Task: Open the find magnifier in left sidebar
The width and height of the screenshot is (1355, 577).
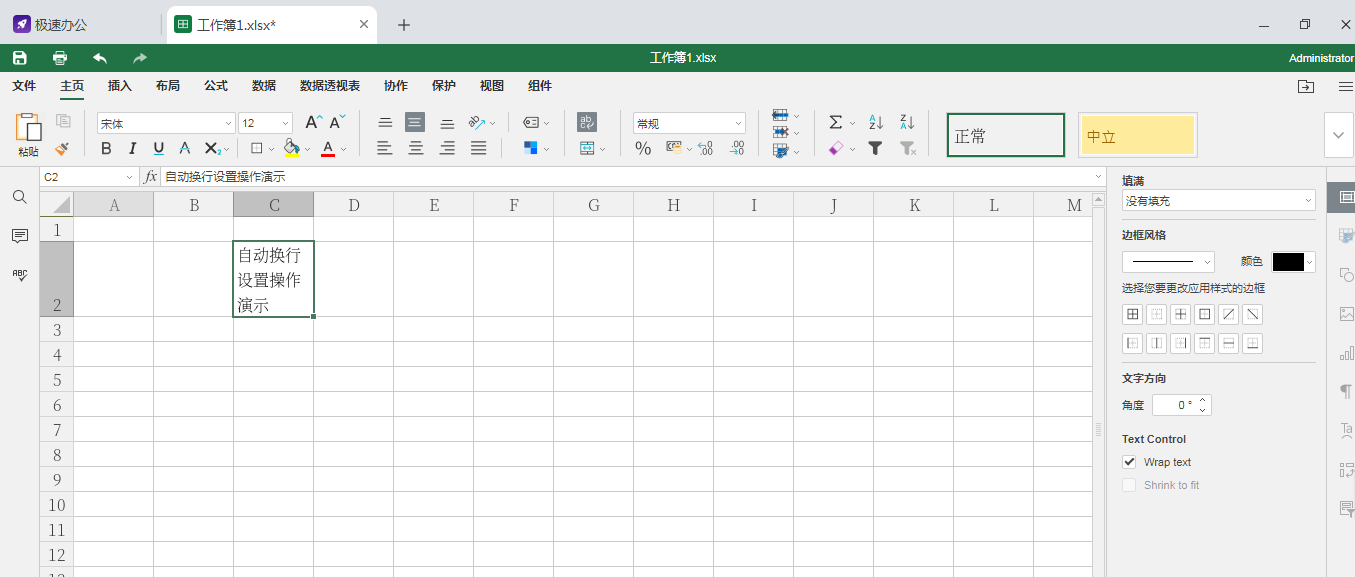Action: coord(19,197)
